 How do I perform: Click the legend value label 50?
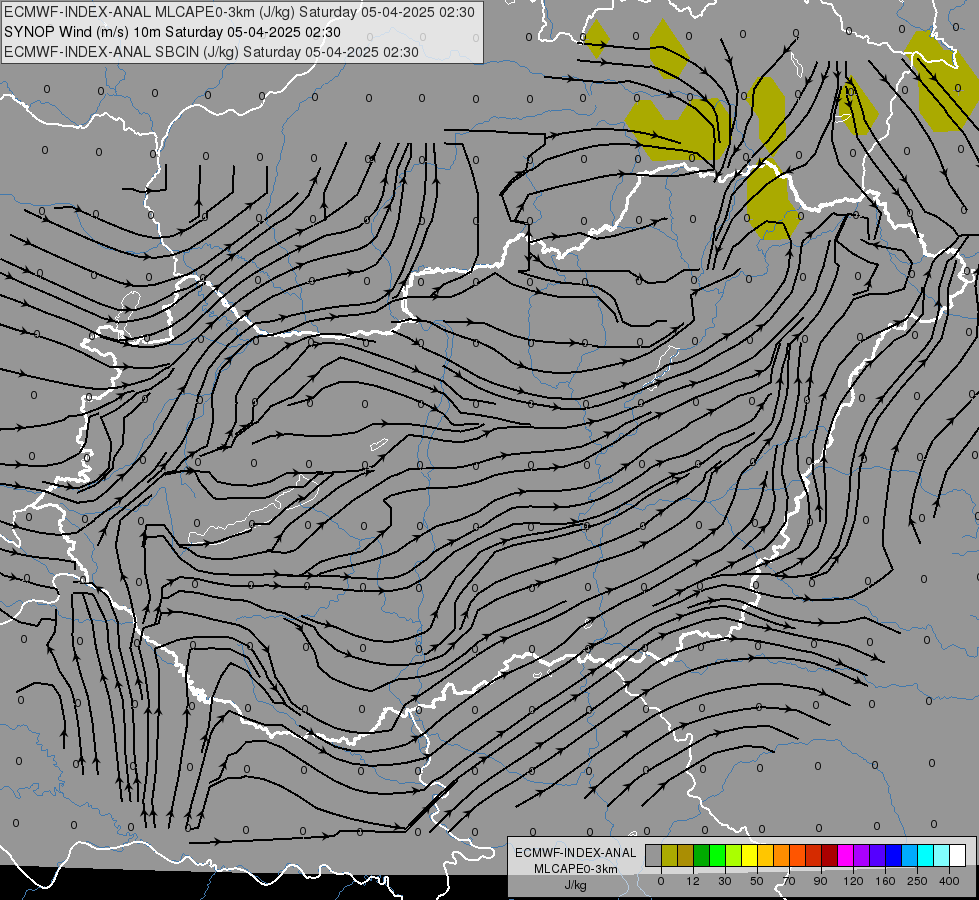pyautogui.click(x=757, y=881)
